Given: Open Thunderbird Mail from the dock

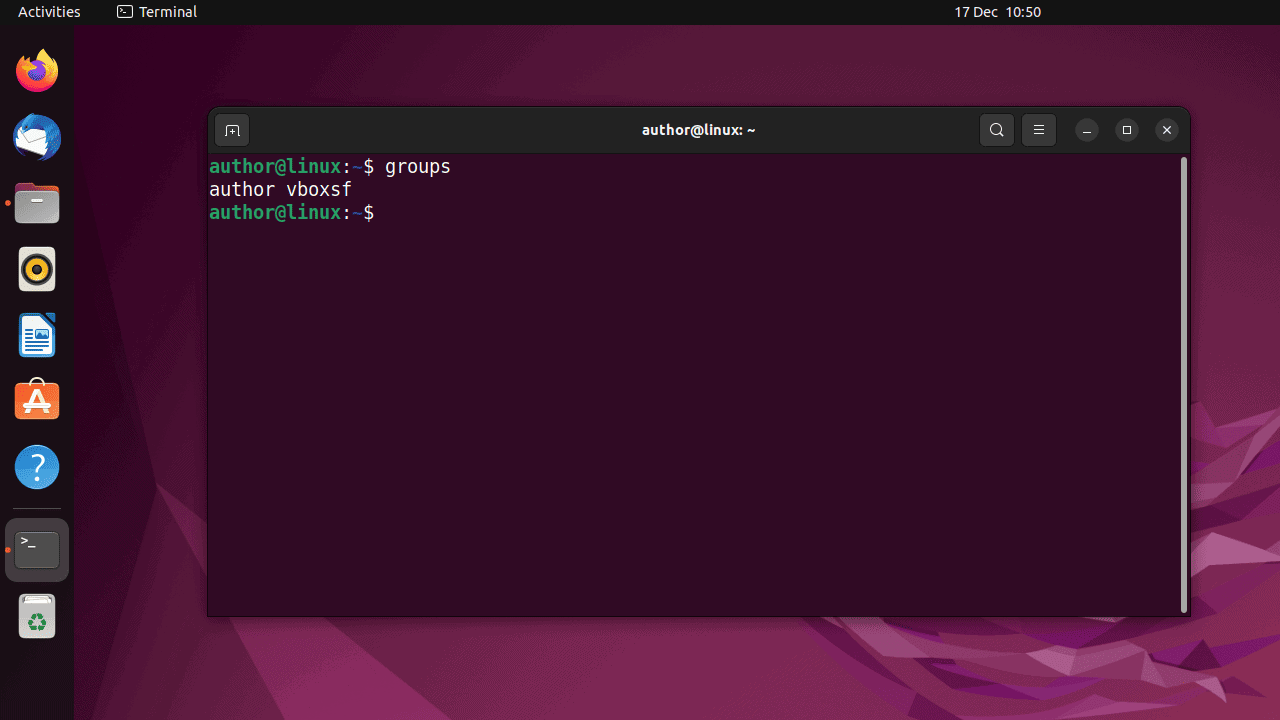Looking at the screenshot, I should 37,137.
